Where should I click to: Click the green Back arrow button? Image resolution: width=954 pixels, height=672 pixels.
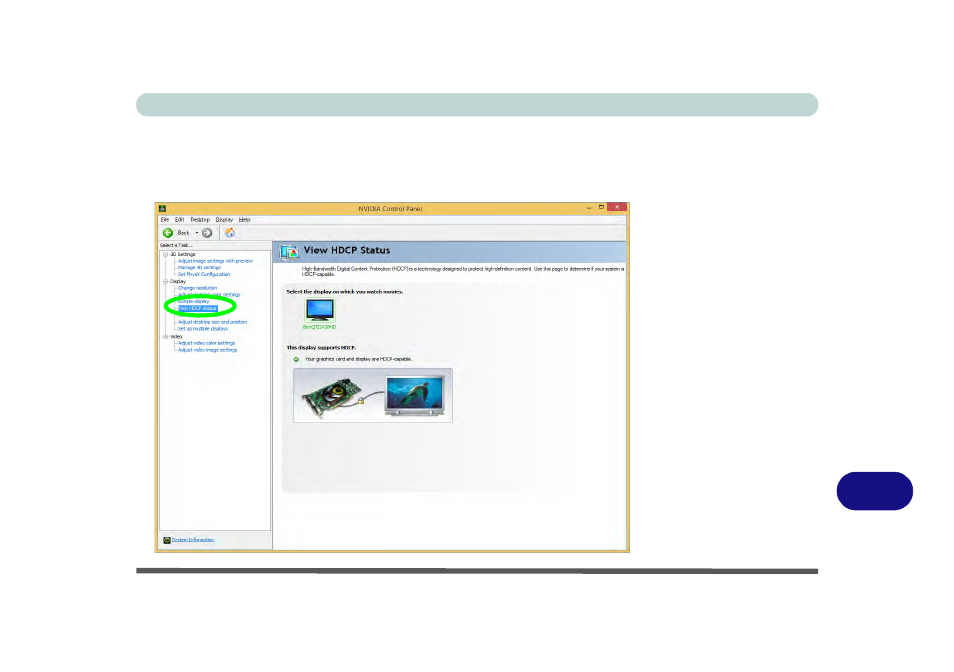pyautogui.click(x=168, y=233)
